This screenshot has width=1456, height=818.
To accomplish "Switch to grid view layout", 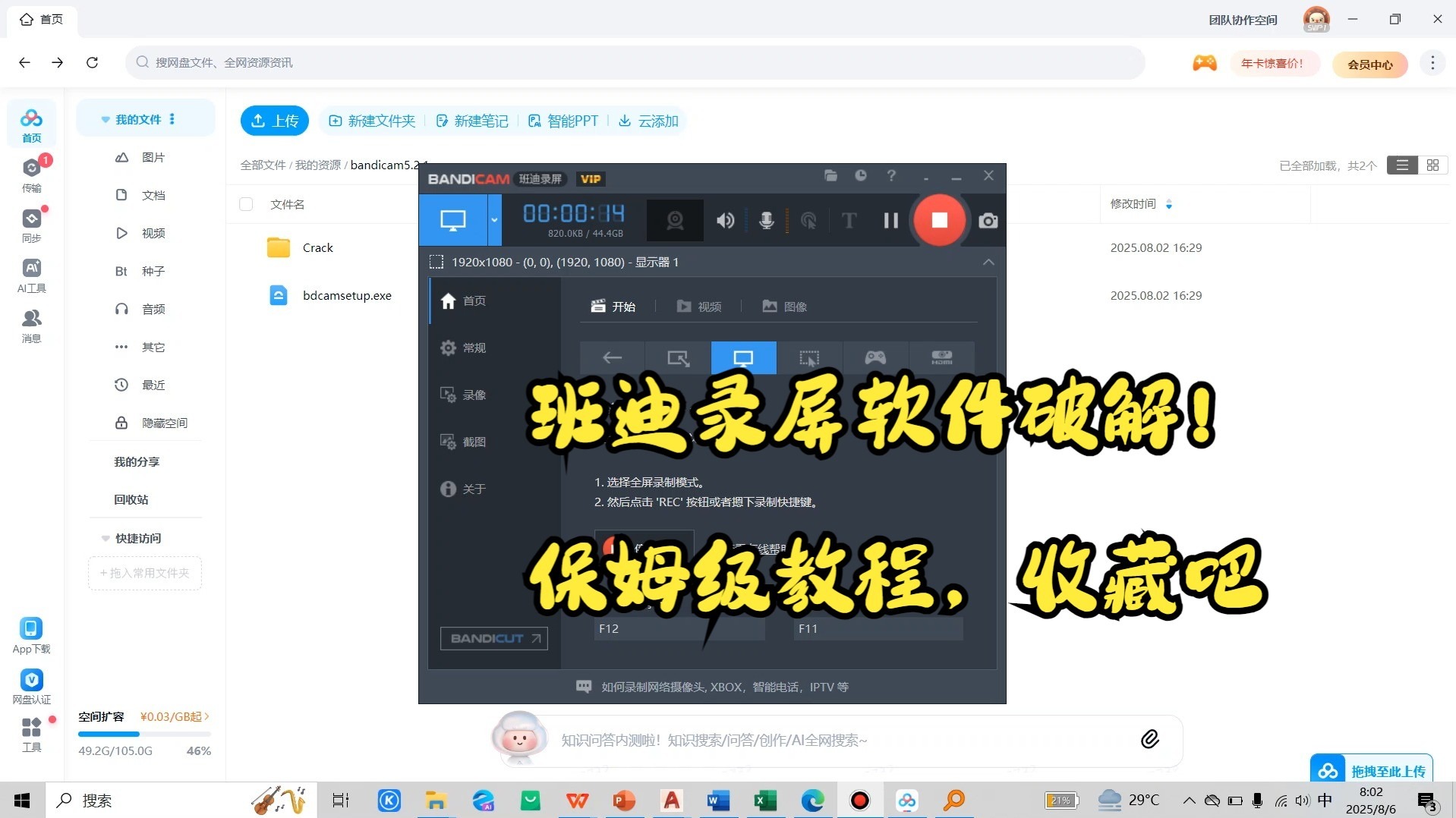I will point(1432,165).
